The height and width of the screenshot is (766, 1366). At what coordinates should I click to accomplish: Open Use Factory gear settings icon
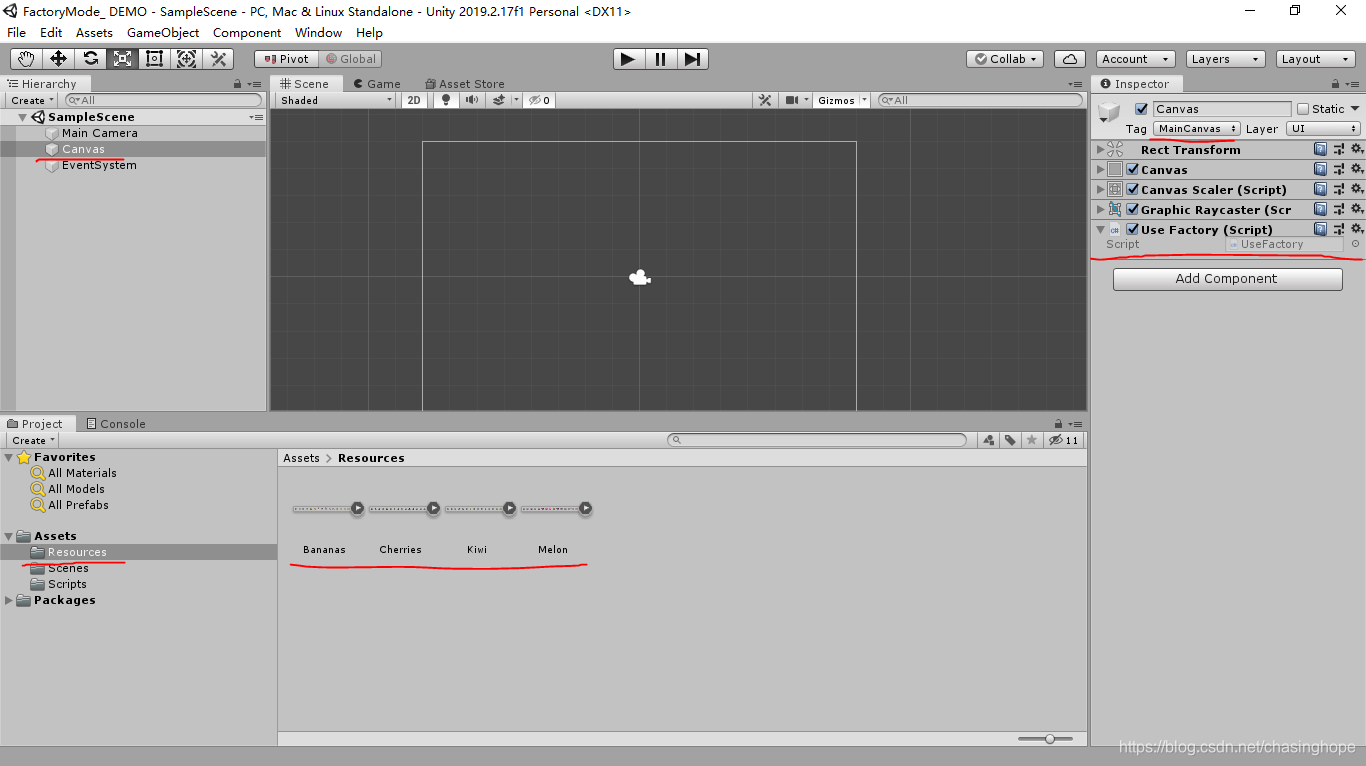click(1356, 229)
